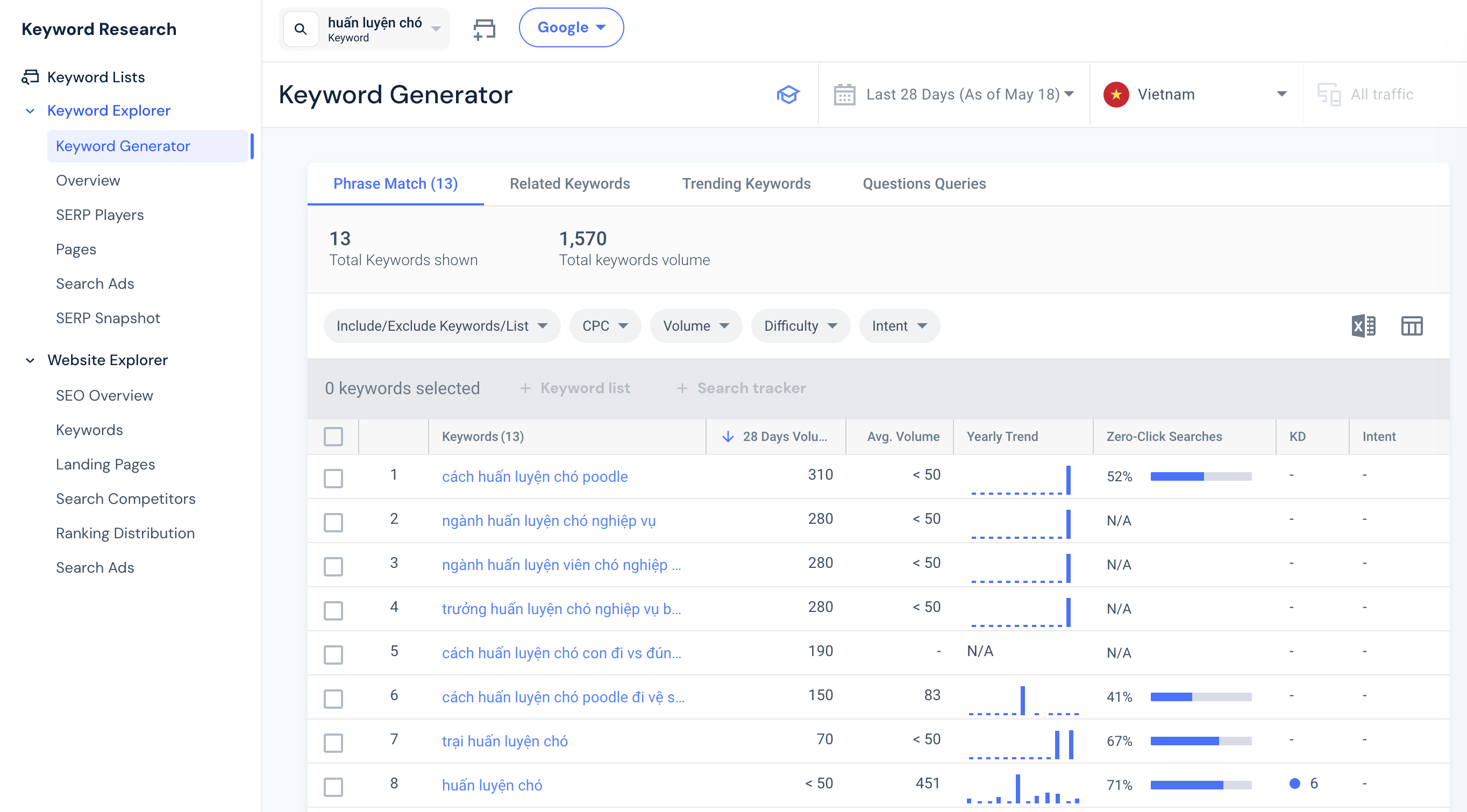Click the calendar date icon
Viewport: 1467px width, 812px height.
tap(844, 95)
